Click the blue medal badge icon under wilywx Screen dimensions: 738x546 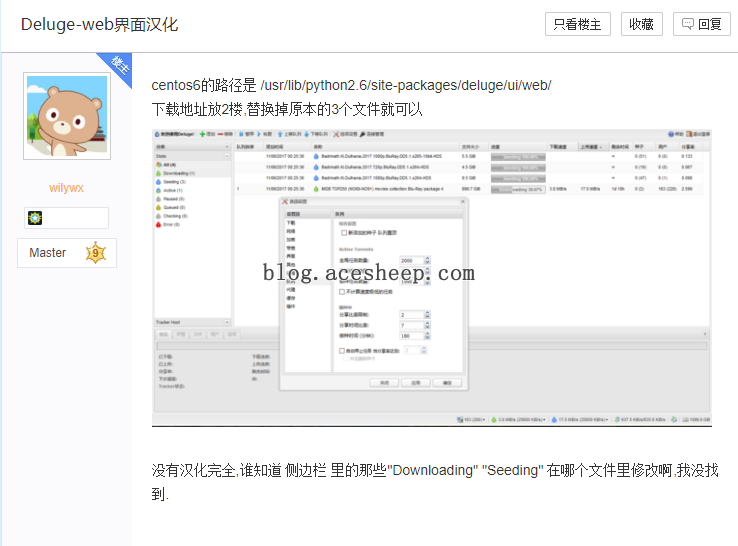(x=35, y=218)
